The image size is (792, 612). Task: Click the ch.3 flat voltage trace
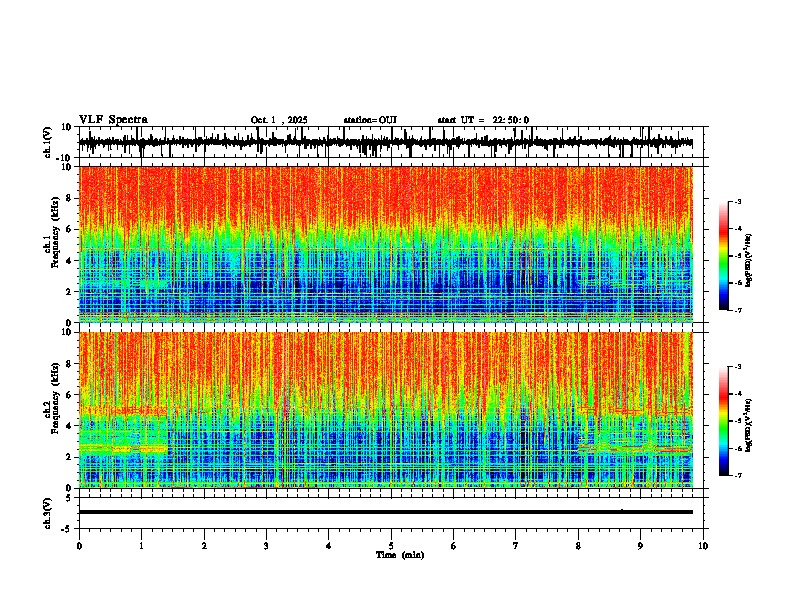(x=385, y=512)
